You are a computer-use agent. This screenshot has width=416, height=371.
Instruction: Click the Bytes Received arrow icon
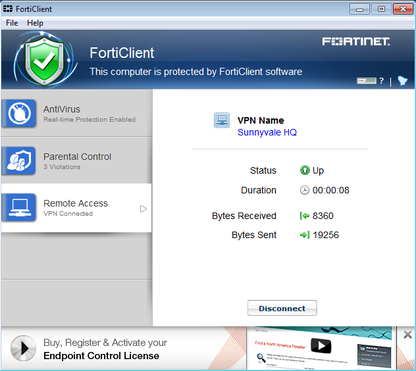pyautogui.click(x=304, y=216)
